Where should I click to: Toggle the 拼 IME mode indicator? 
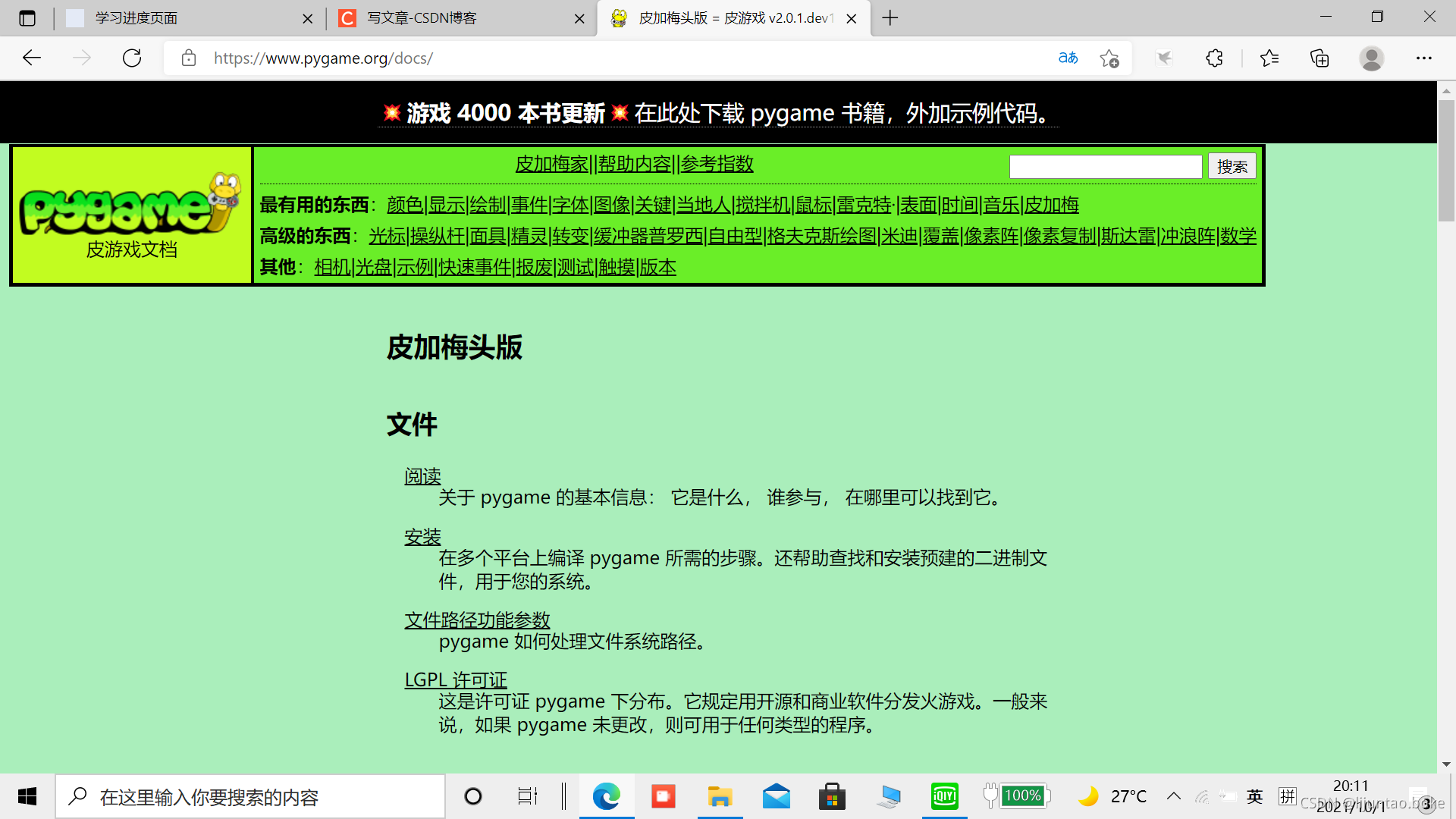click(x=1287, y=796)
